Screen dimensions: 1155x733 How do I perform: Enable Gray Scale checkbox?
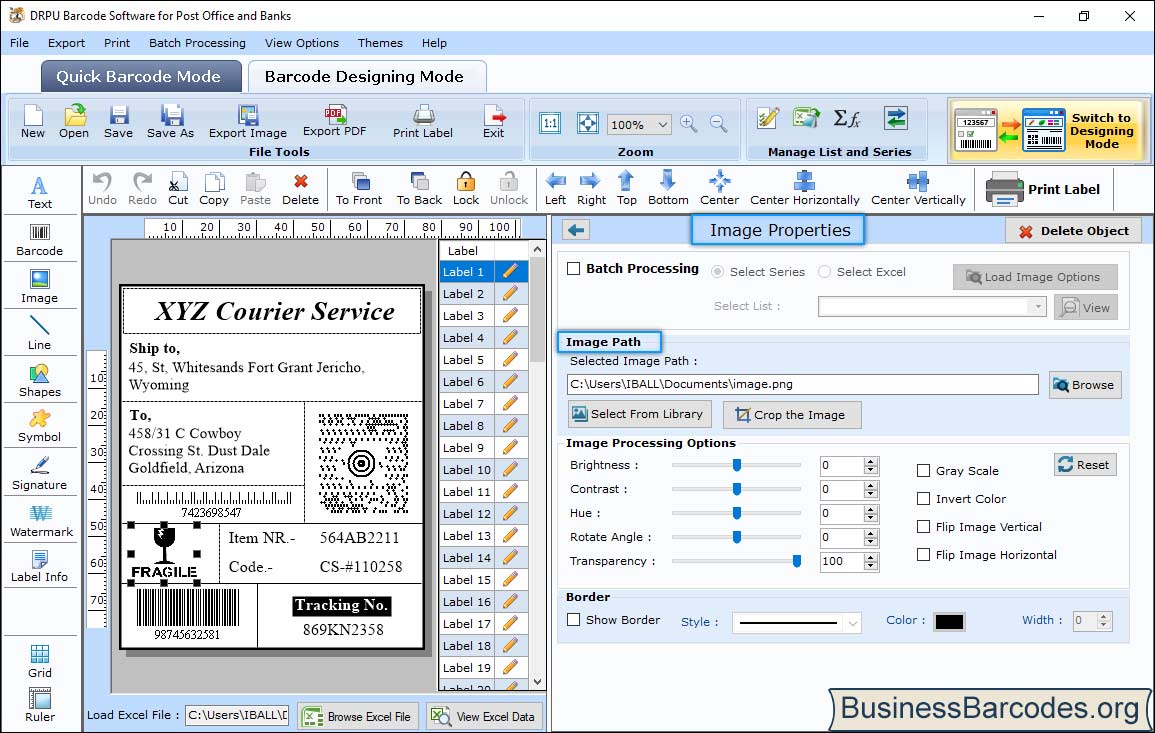click(923, 471)
